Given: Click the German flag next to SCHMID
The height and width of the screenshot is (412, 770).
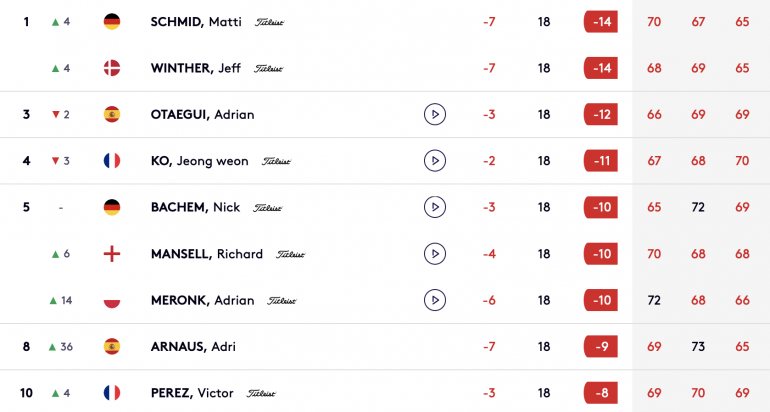Looking at the screenshot, I should point(112,22).
